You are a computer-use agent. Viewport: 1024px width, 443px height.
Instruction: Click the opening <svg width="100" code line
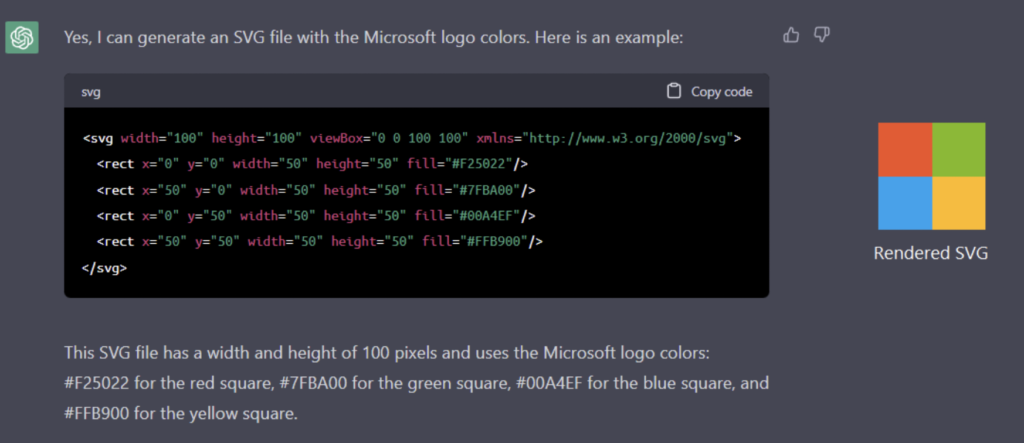(x=412, y=139)
